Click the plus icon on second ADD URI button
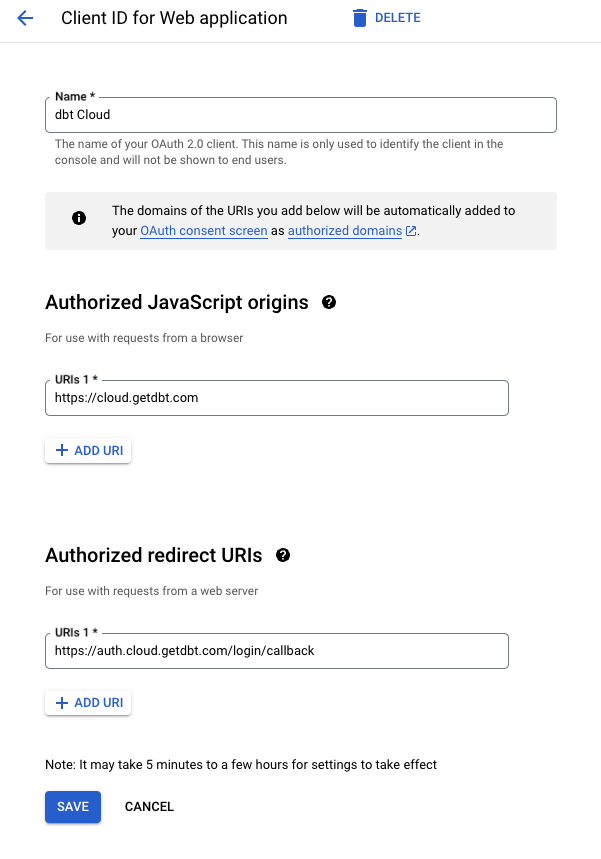This screenshot has height=859, width=601. [x=62, y=702]
